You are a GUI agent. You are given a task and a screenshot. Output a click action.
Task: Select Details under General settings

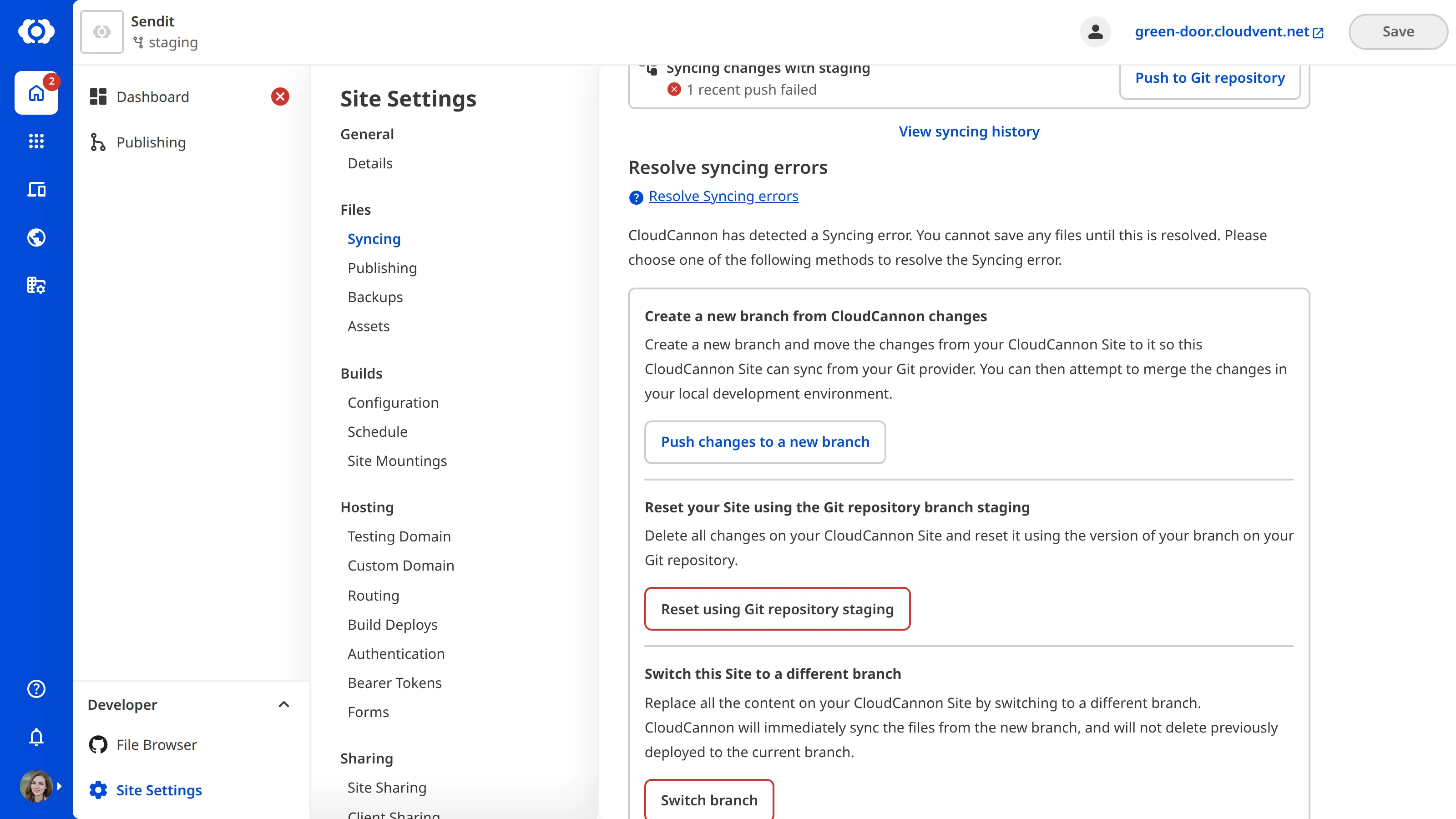pyautogui.click(x=369, y=163)
